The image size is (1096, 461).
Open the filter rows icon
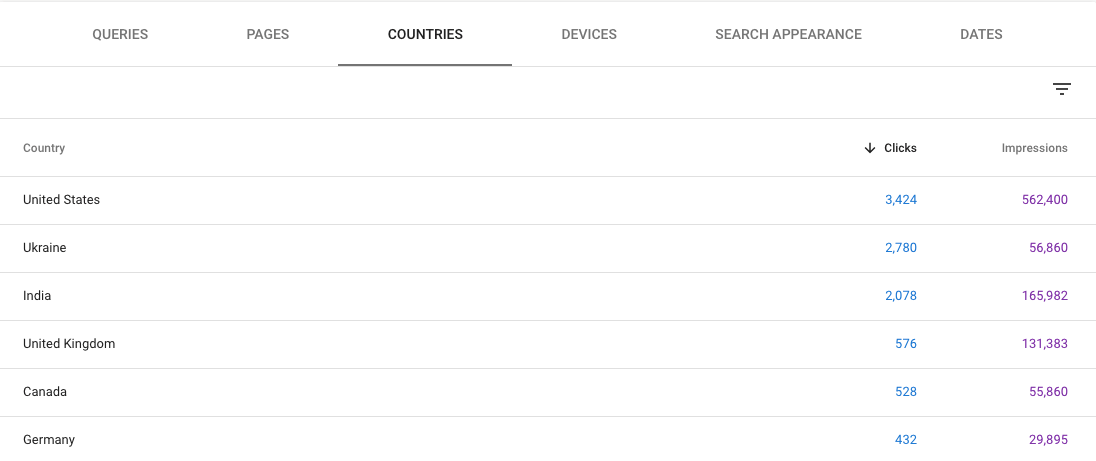tap(1061, 89)
